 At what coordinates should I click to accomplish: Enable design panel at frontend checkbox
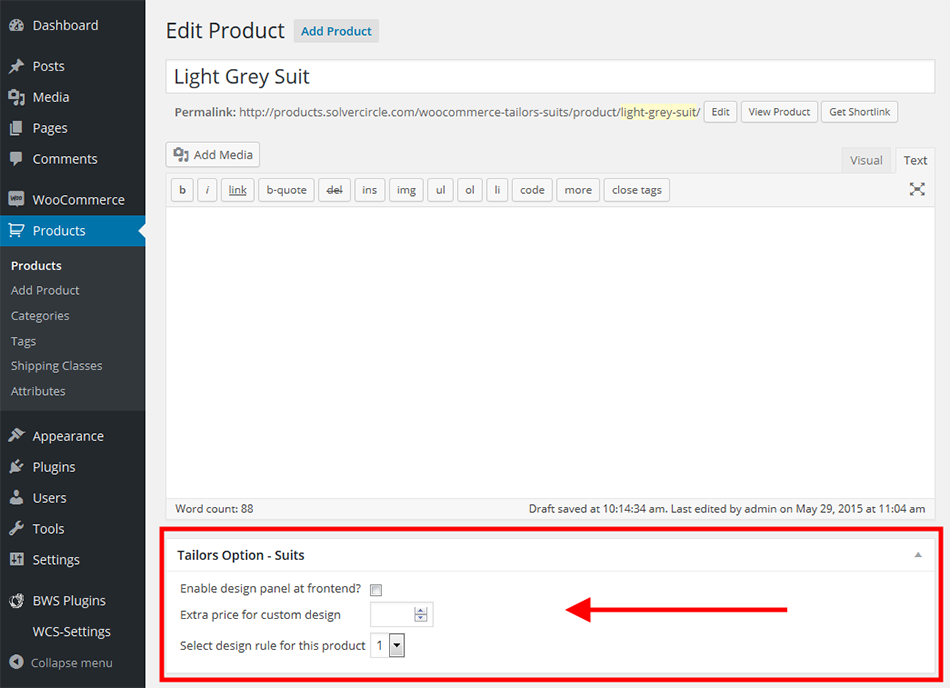tap(376, 589)
